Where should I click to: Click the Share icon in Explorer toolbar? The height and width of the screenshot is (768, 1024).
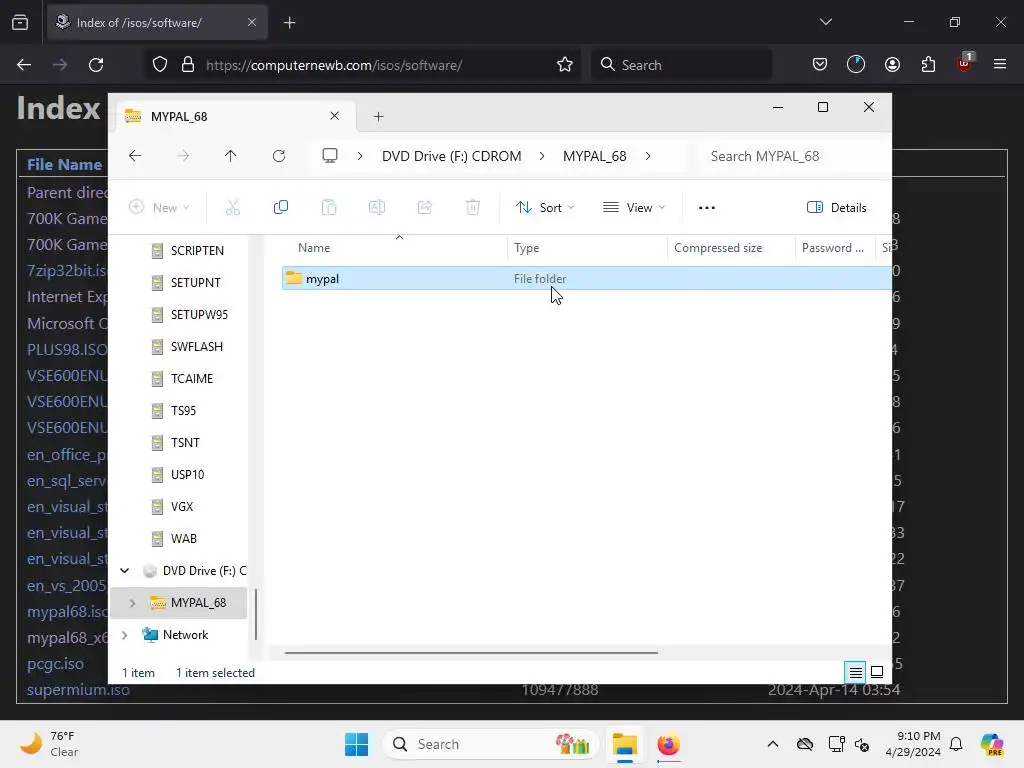click(424, 208)
